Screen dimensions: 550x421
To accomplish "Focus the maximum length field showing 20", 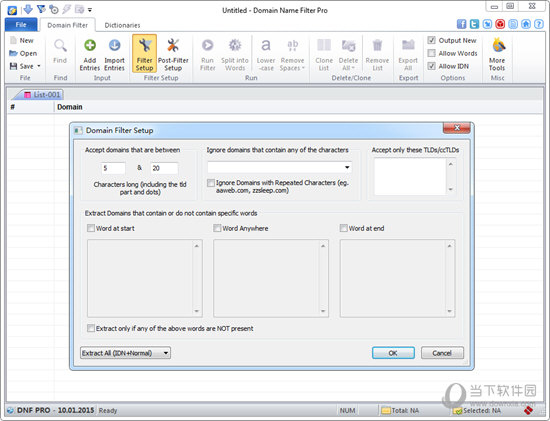I will point(164,168).
